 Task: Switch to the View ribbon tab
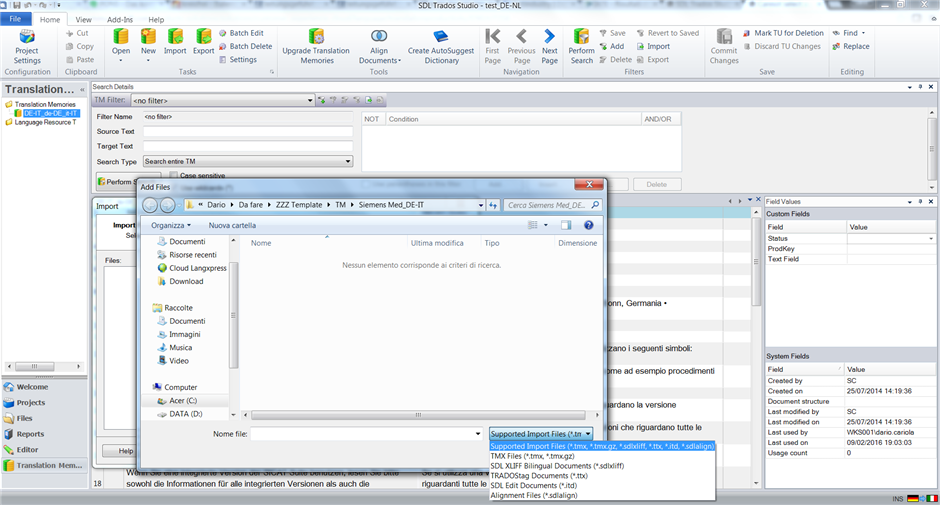pos(83,20)
